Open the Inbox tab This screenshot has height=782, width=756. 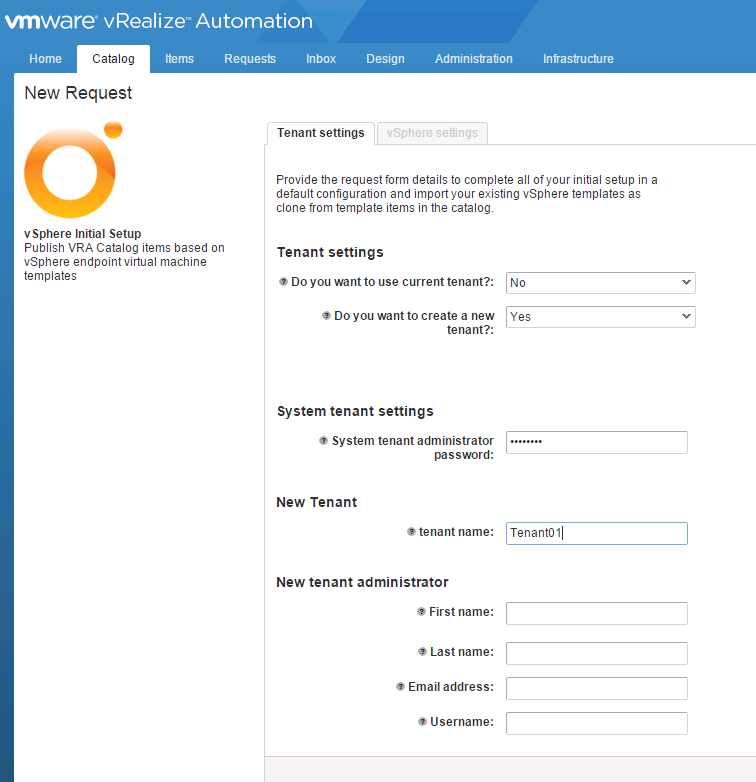(321, 59)
